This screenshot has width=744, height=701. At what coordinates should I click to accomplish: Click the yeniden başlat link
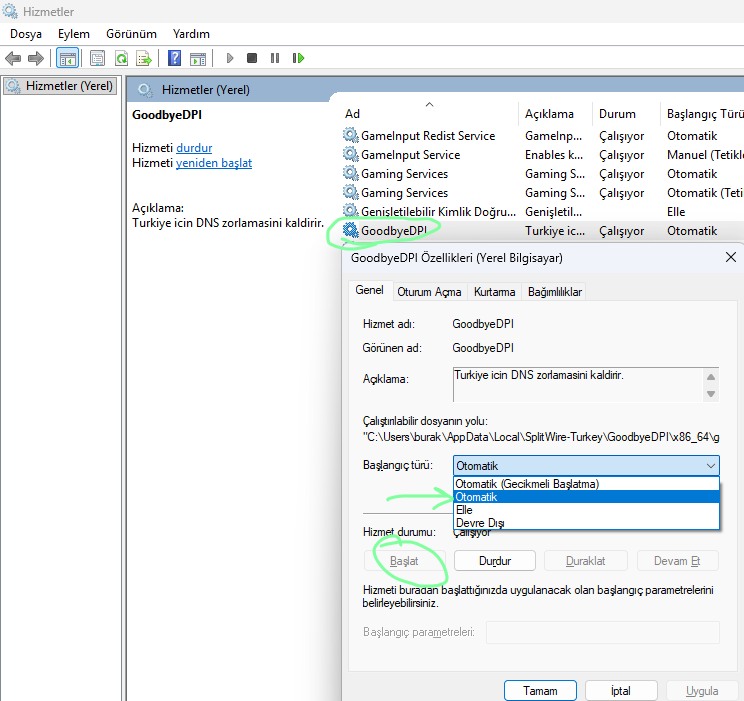click(x=214, y=163)
